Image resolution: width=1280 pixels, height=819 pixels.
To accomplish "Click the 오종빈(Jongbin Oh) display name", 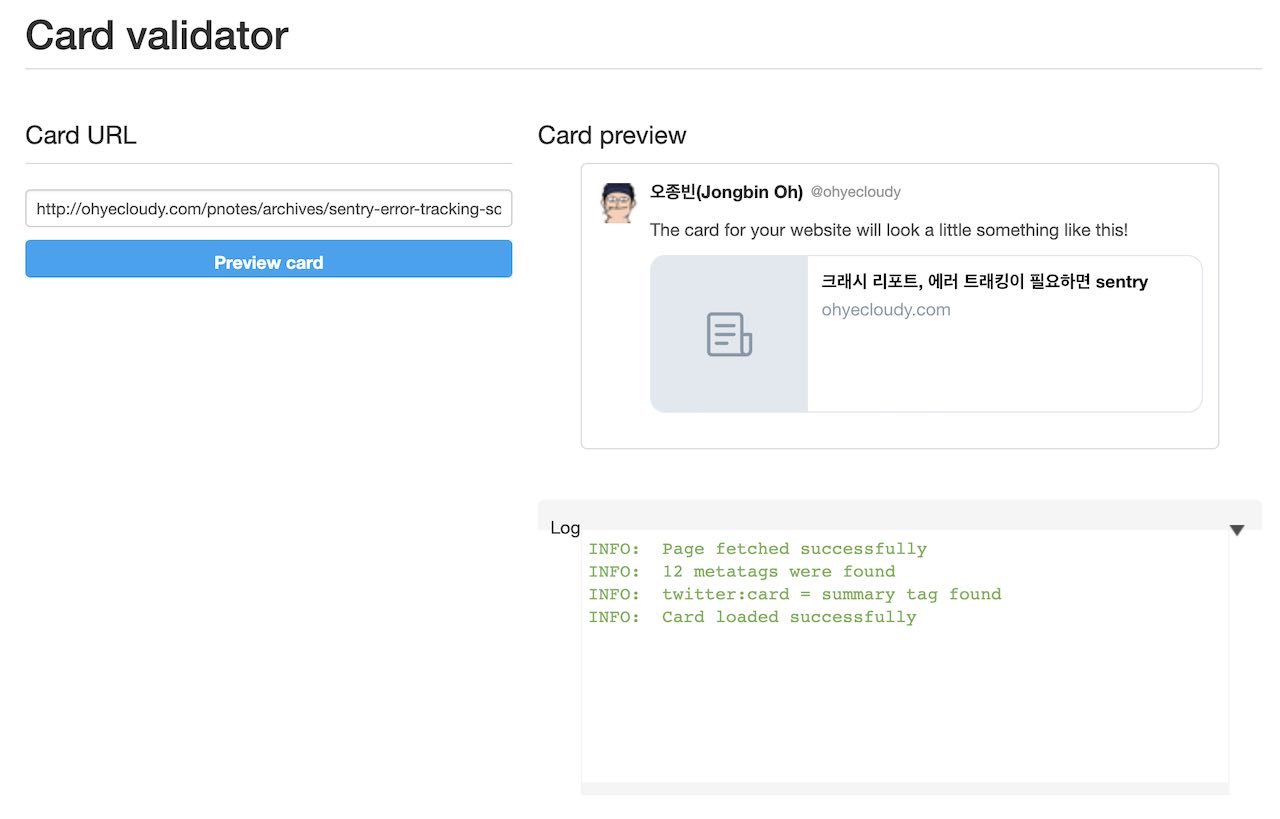I will click(726, 192).
